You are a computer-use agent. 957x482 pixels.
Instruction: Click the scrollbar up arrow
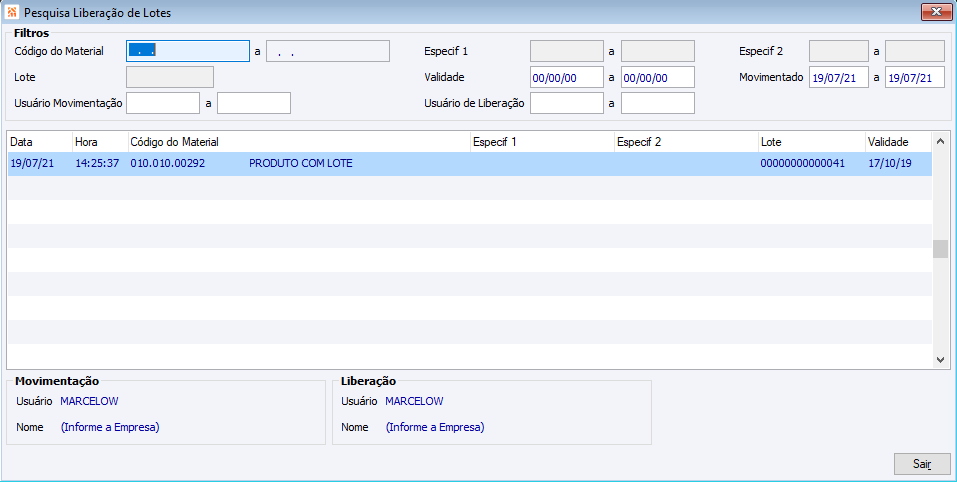(x=941, y=142)
